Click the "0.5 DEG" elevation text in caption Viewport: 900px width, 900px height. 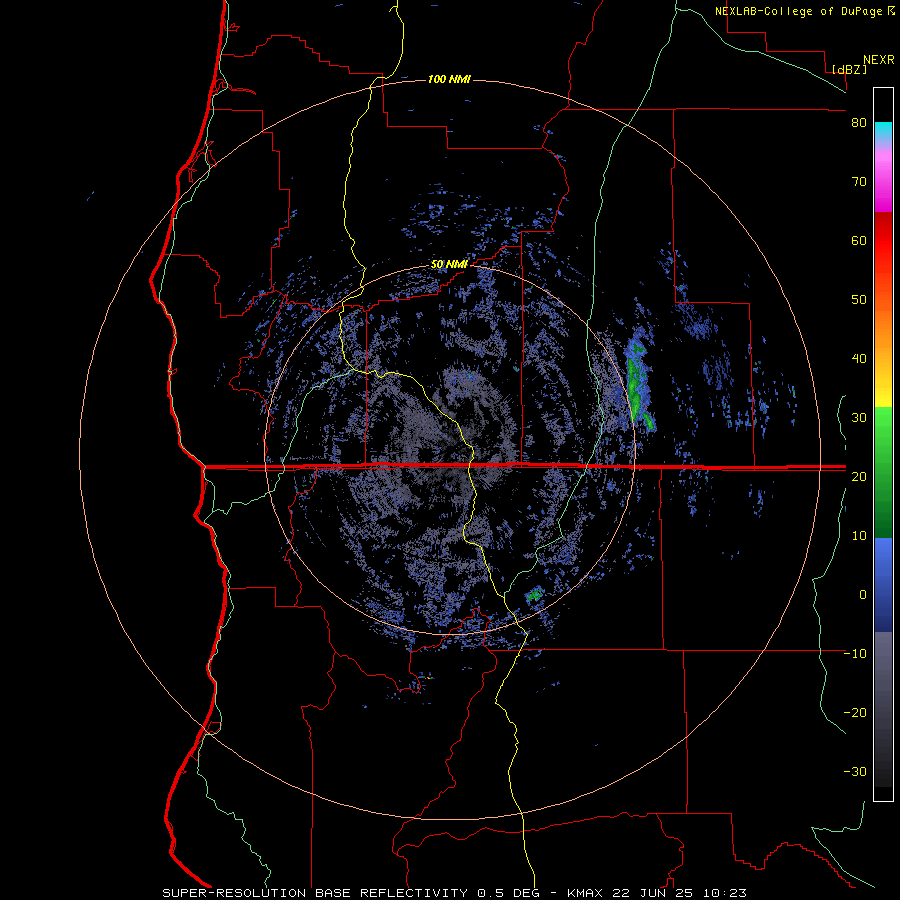[x=508, y=893]
